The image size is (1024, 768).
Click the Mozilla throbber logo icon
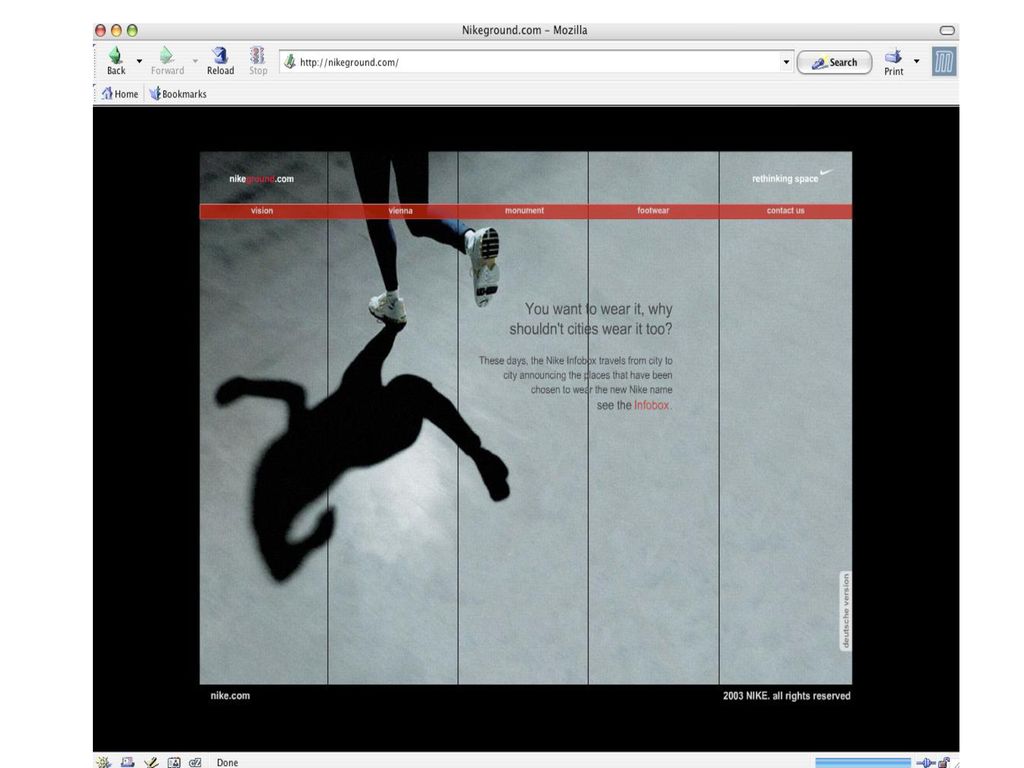(944, 62)
